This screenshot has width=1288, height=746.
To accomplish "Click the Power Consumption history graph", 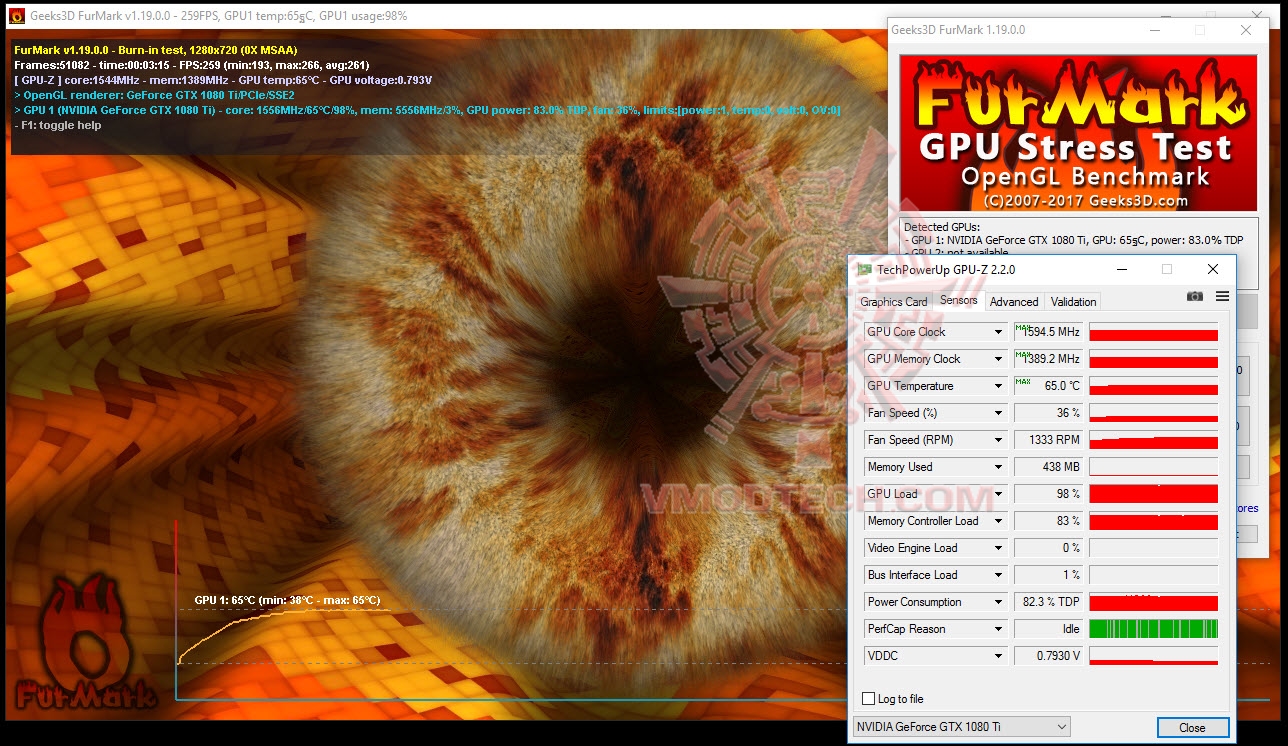I will [1153, 602].
